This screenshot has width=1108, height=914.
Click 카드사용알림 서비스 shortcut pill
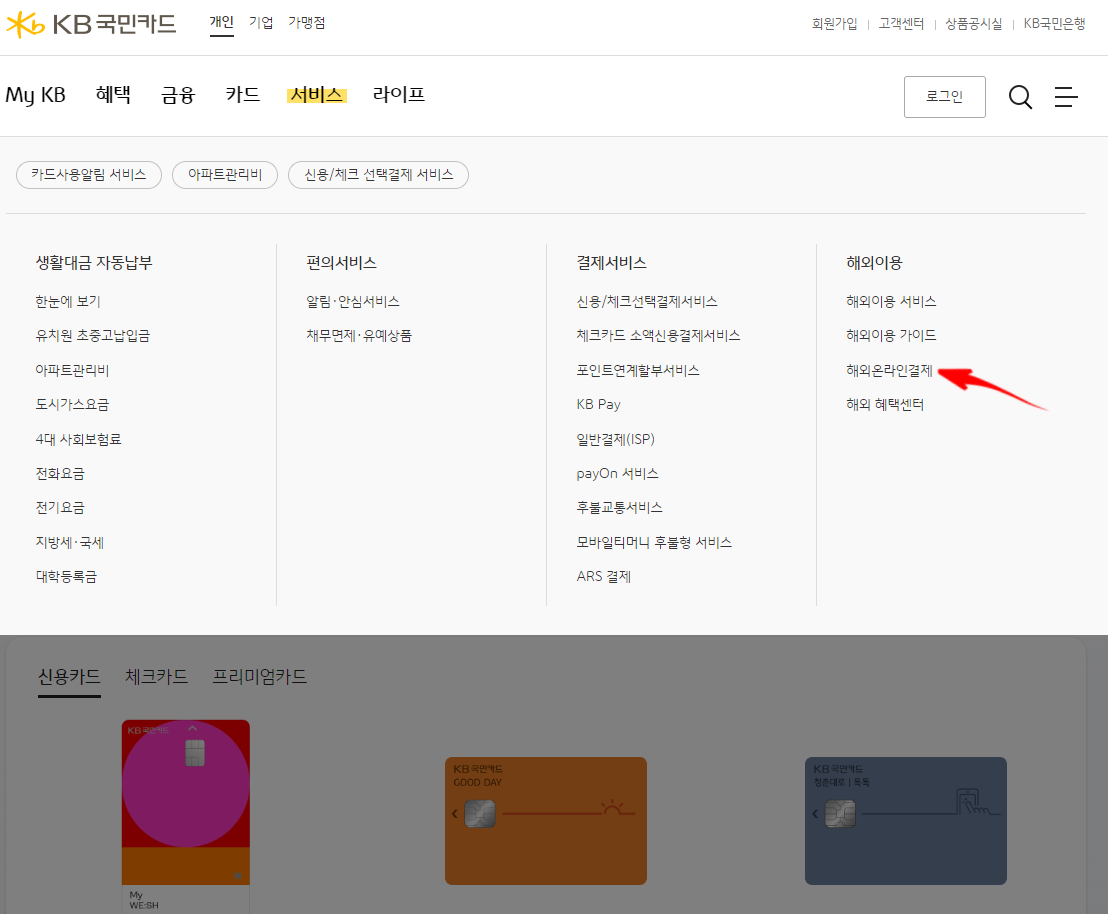click(x=89, y=175)
